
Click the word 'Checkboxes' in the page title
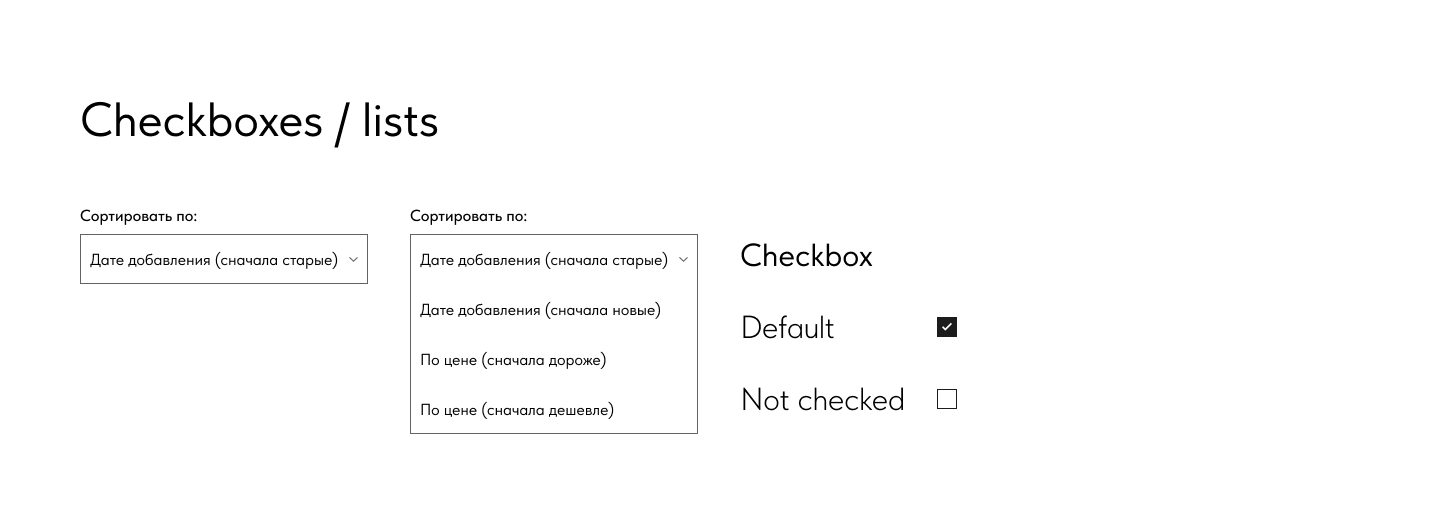(201, 122)
